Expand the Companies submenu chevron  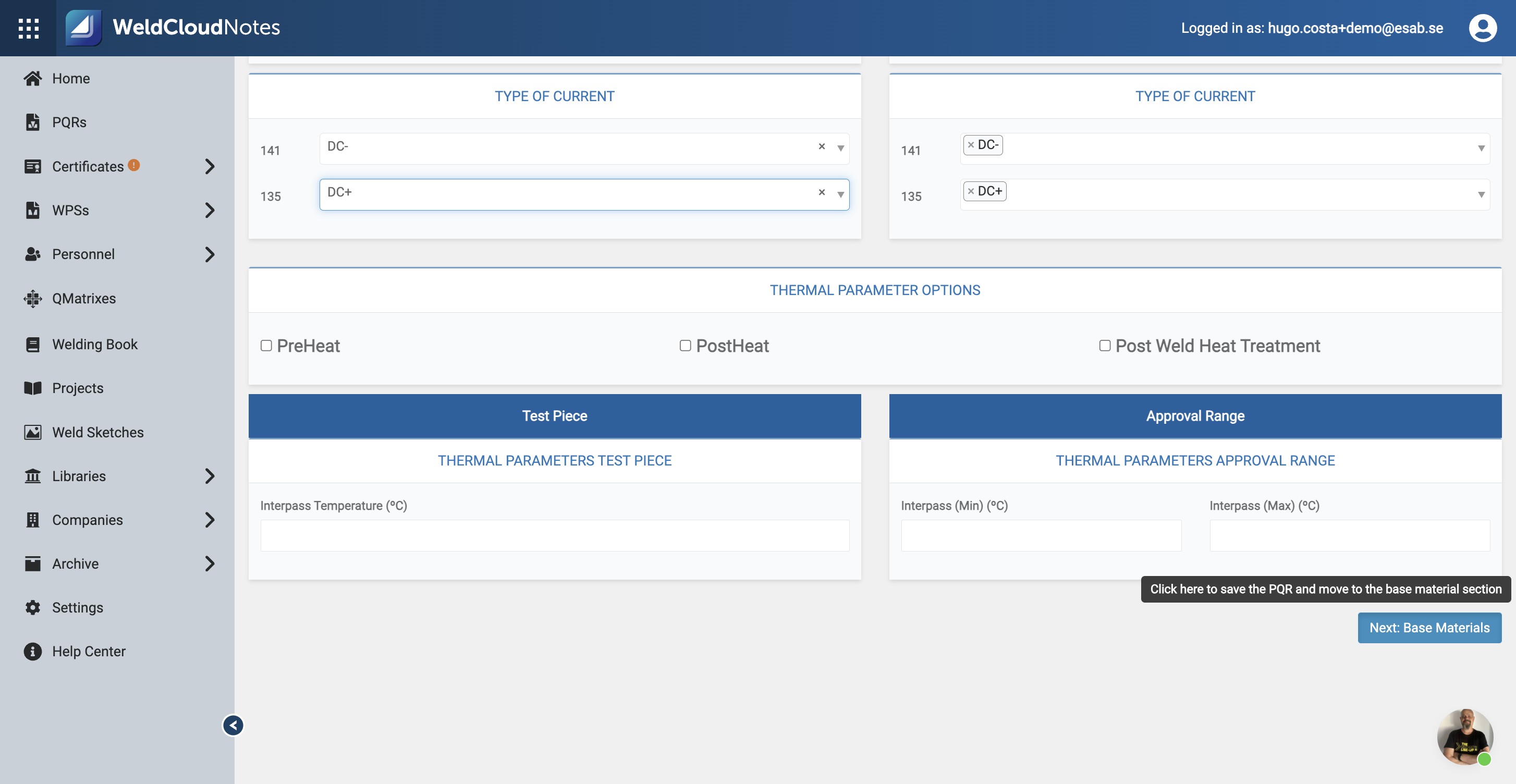tap(210, 520)
